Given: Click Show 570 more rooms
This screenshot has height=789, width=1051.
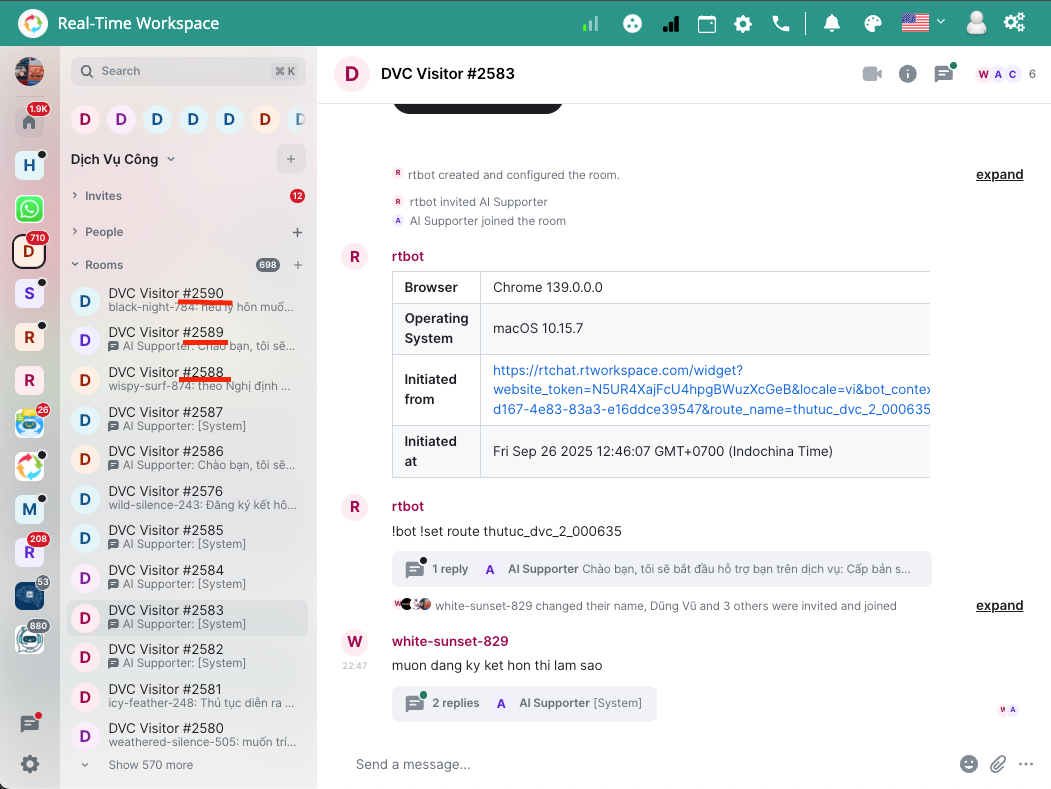Looking at the screenshot, I should [x=150, y=765].
